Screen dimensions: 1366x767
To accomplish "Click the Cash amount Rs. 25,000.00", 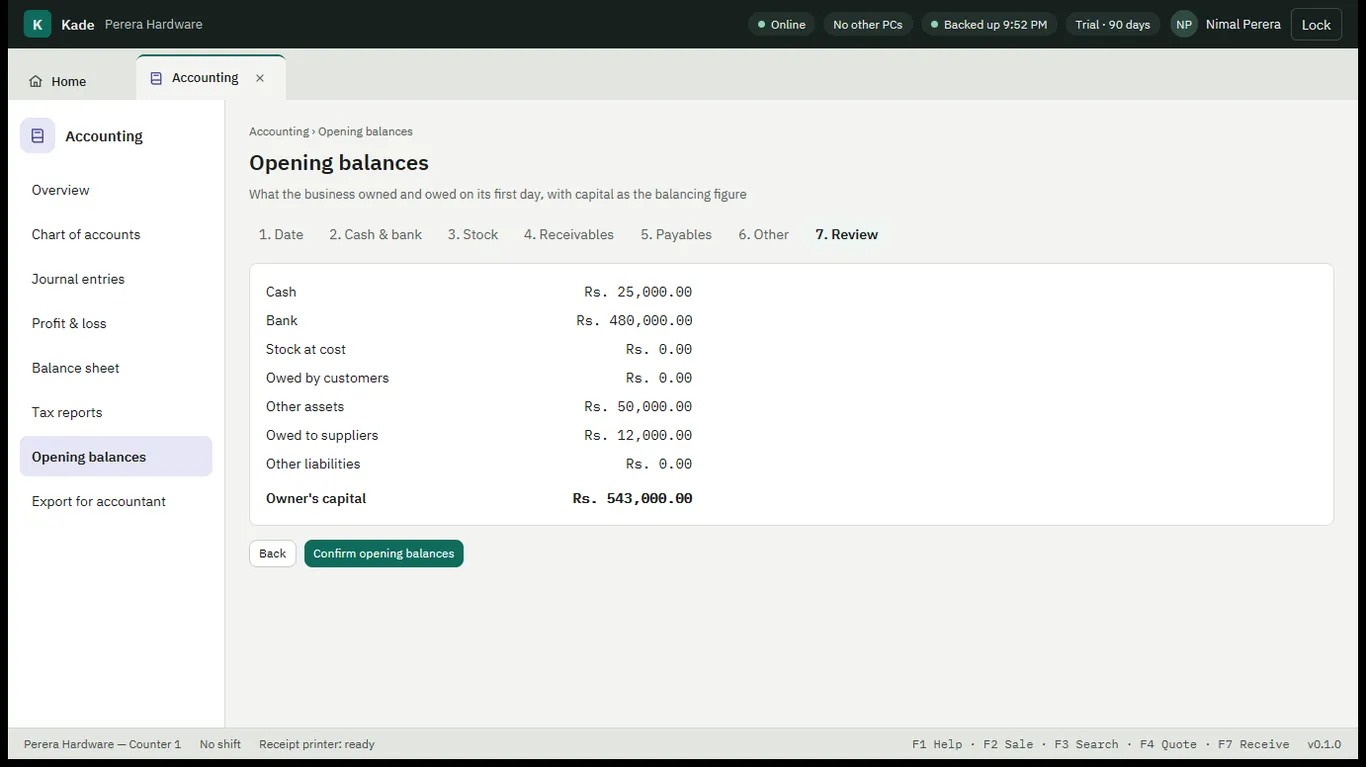I will click(638, 292).
